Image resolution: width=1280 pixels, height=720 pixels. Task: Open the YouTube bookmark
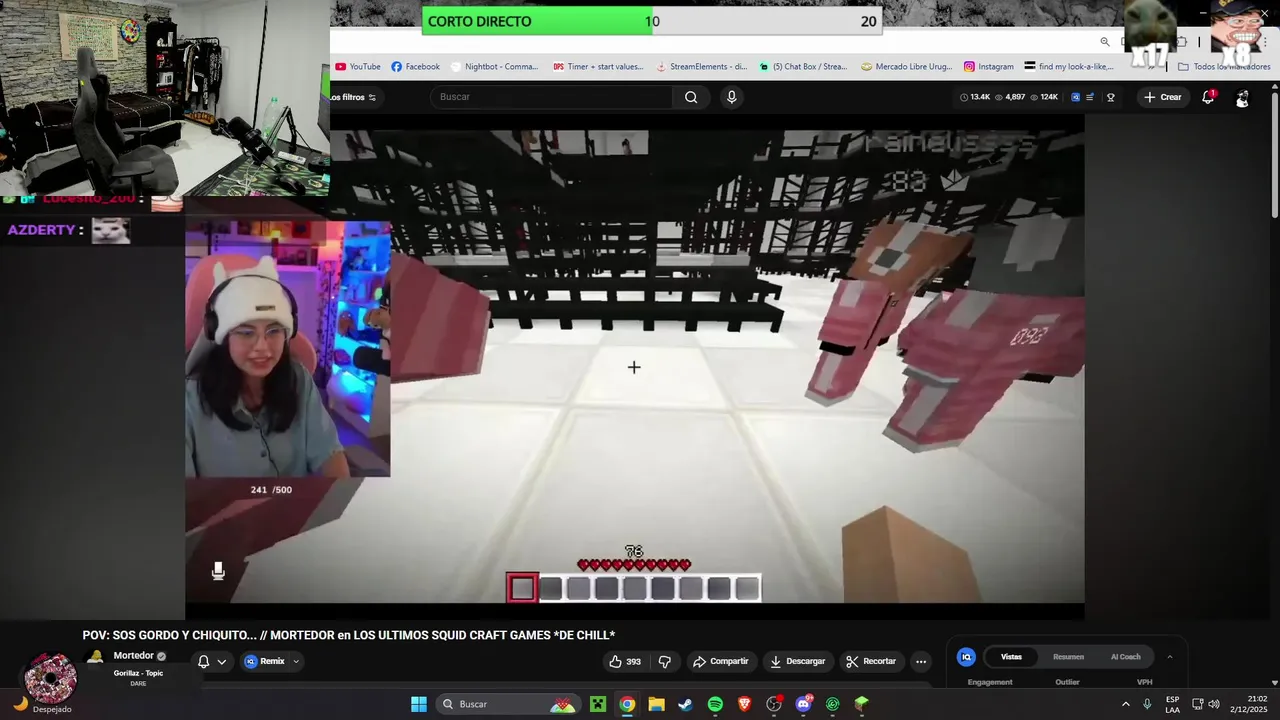pos(358,67)
